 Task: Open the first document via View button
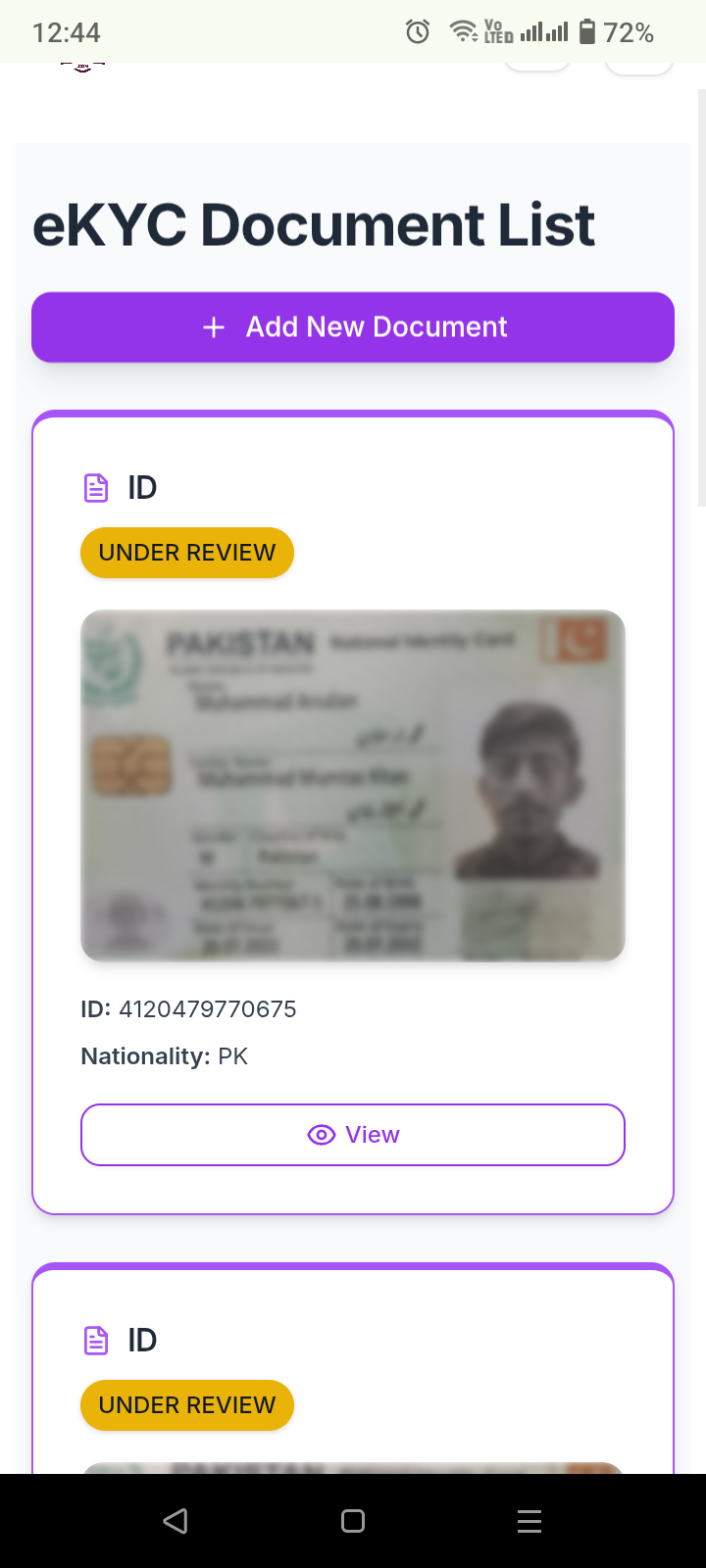click(353, 1135)
